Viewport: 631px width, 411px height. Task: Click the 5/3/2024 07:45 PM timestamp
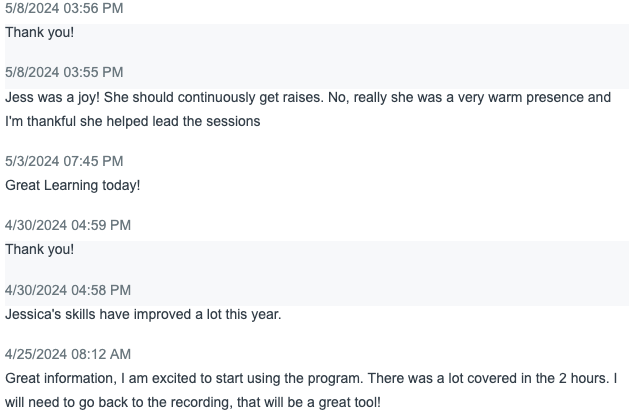click(64, 161)
